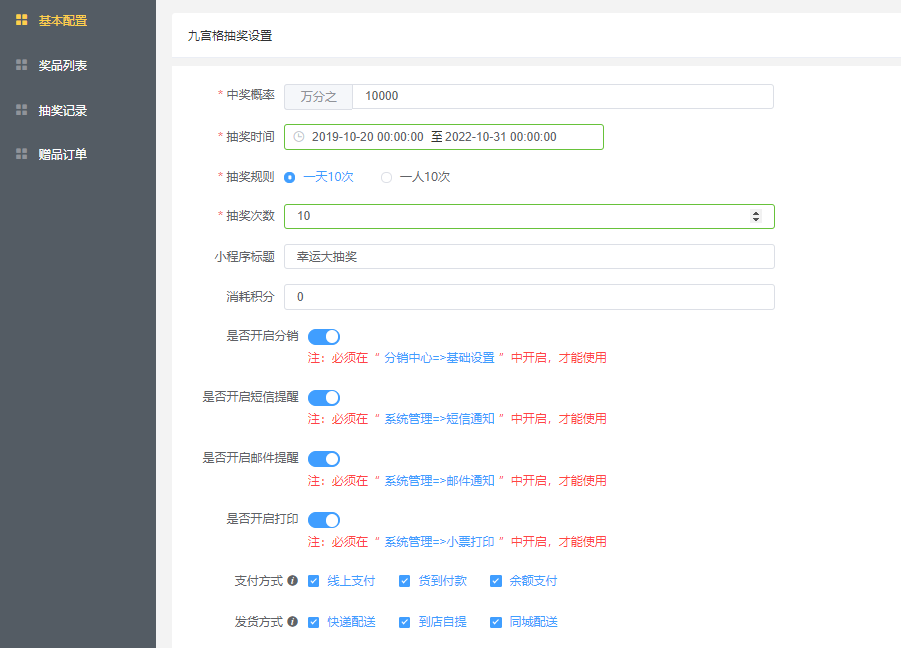Open the 抽奖时间 date range picker
Viewport: 901px width, 648px height.
[444, 137]
